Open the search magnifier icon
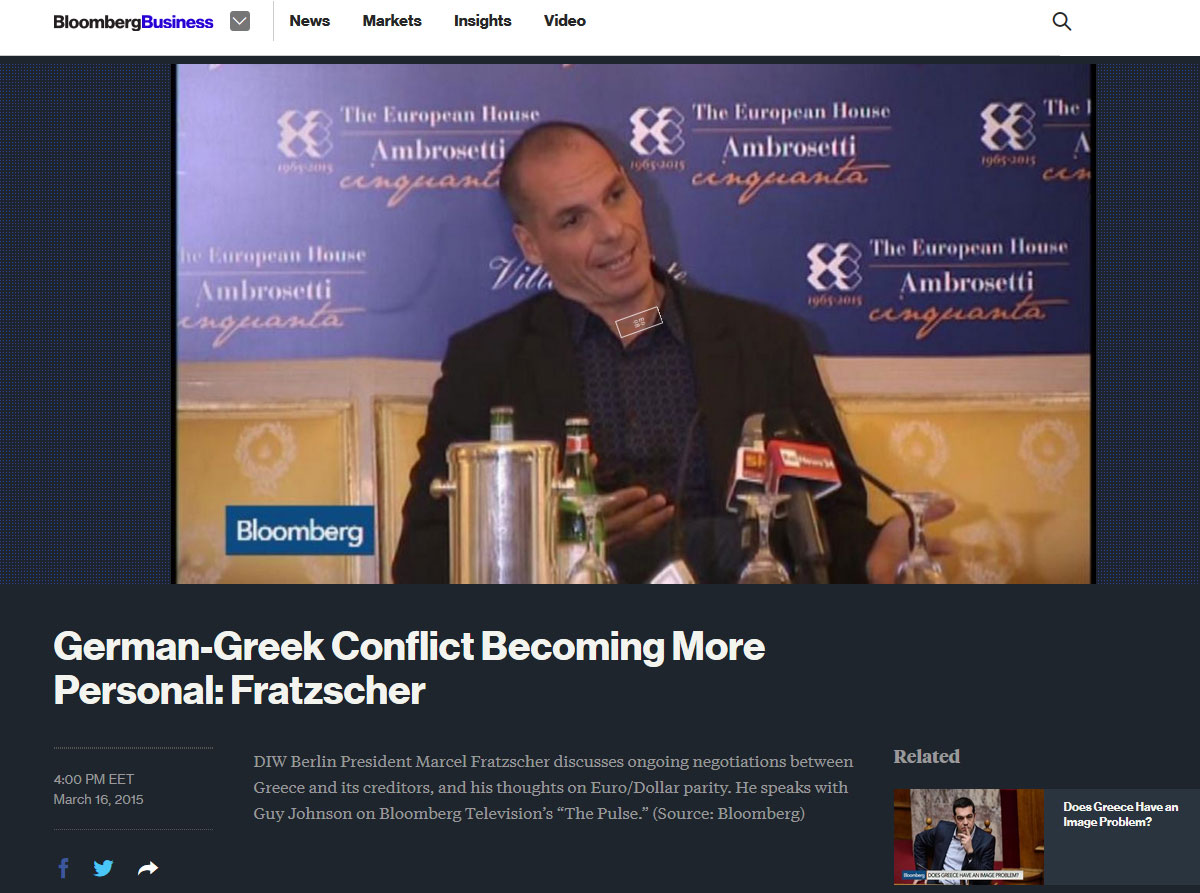The height and width of the screenshot is (893, 1200). (1062, 21)
